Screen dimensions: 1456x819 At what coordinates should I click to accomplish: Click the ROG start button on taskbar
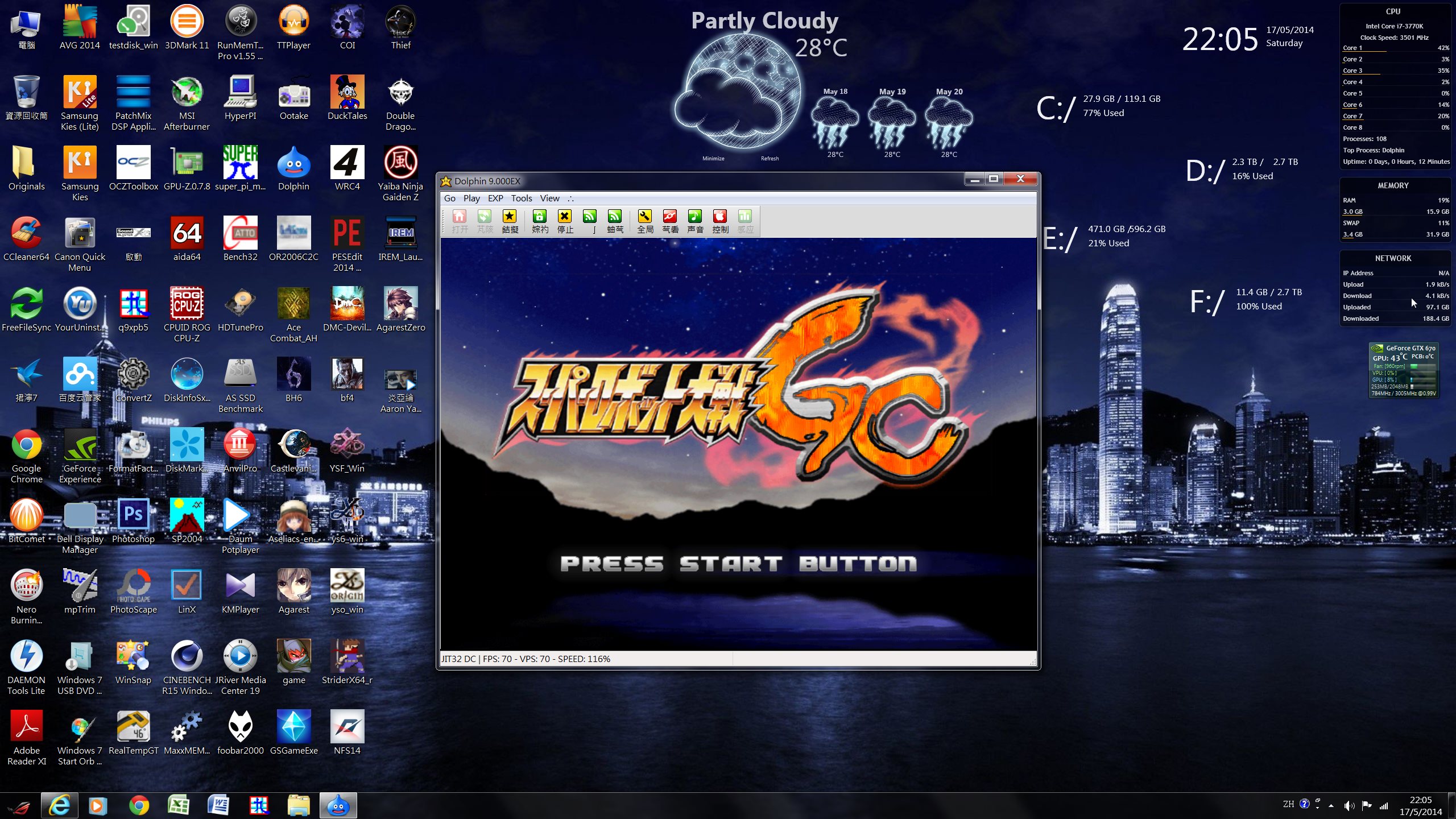pyautogui.click(x=20, y=806)
